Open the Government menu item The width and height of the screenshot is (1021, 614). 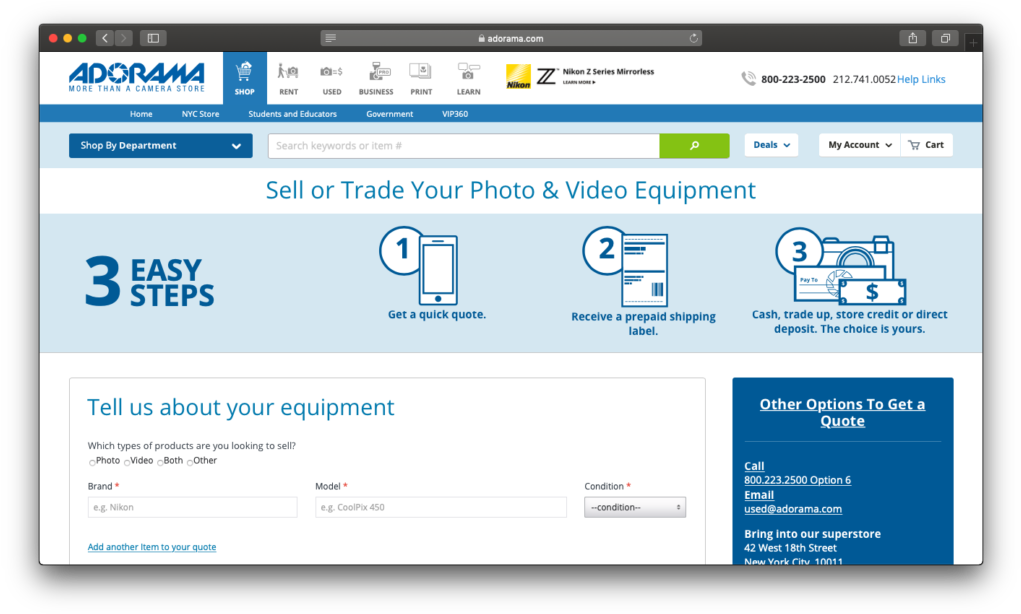pyautogui.click(x=389, y=113)
